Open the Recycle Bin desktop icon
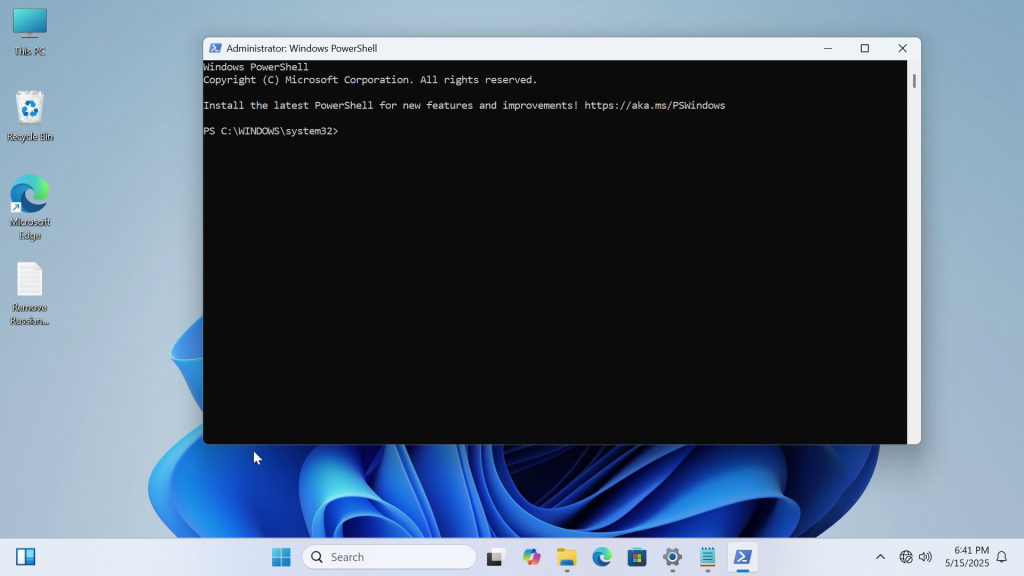This screenshot has height=576, width=1024. coord(30,116)
